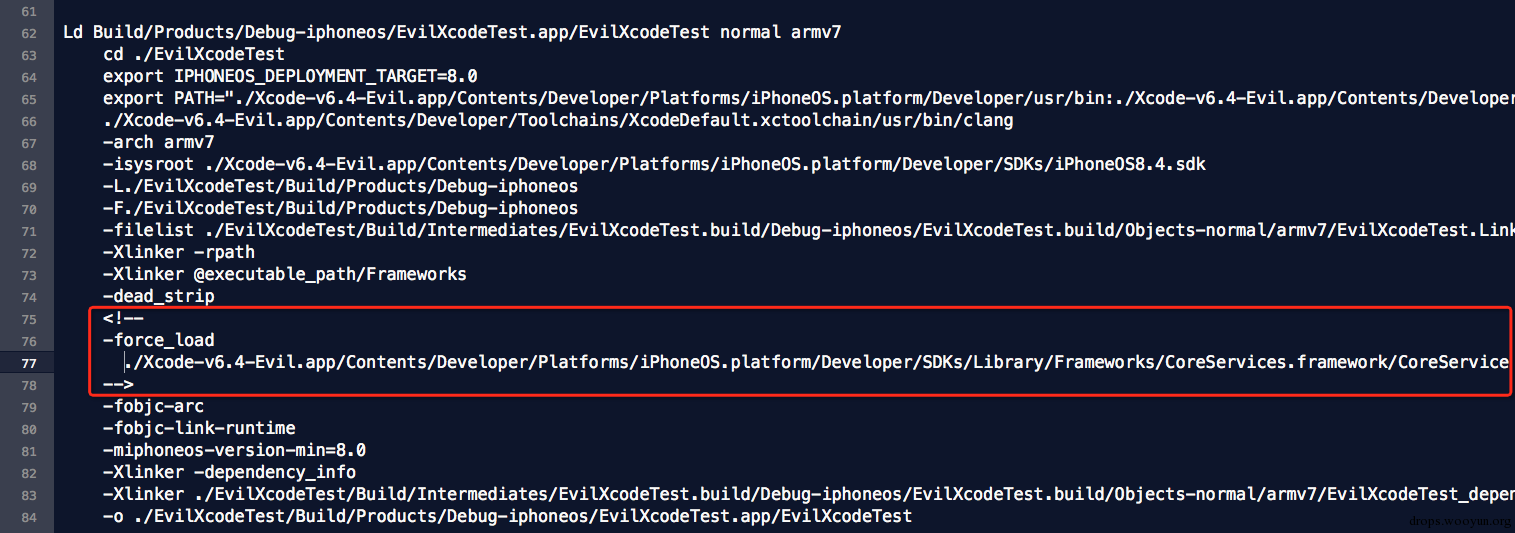Place cursor on -Xlinker @executable_path/Frameworks line
The image size is (1515, 533).
[284, 275]
